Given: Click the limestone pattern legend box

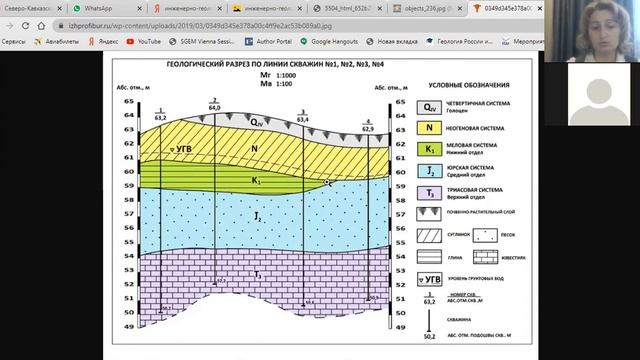Looking at the screenshot, I should coord(485,257).
